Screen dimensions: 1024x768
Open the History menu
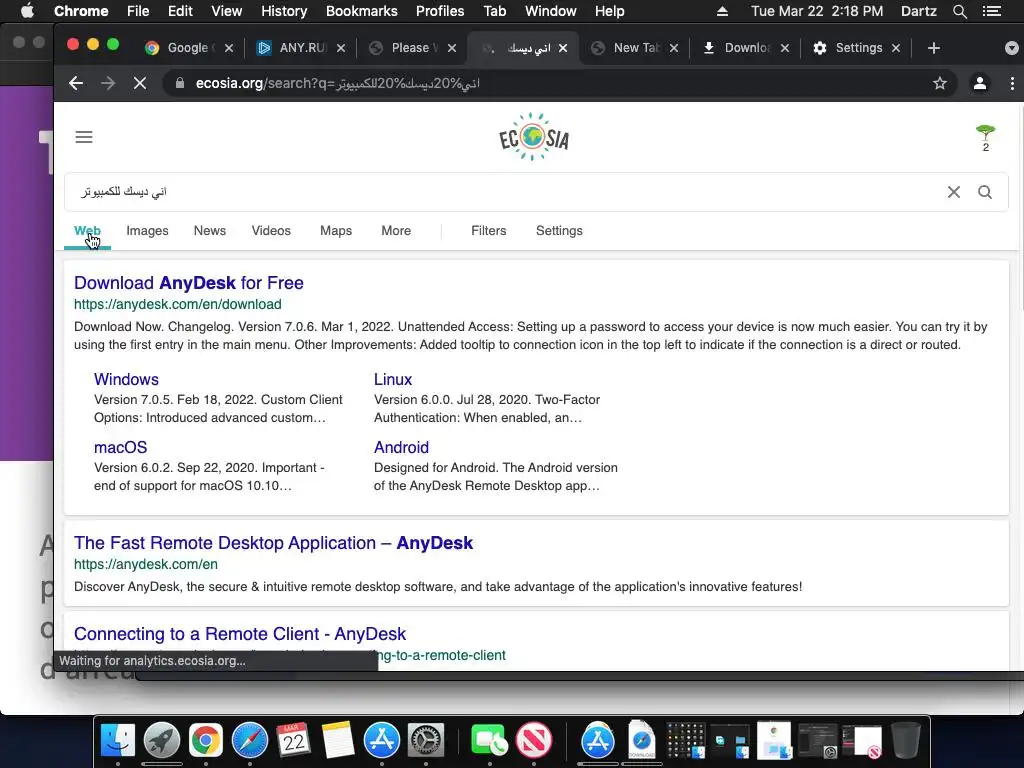(284, 11)
